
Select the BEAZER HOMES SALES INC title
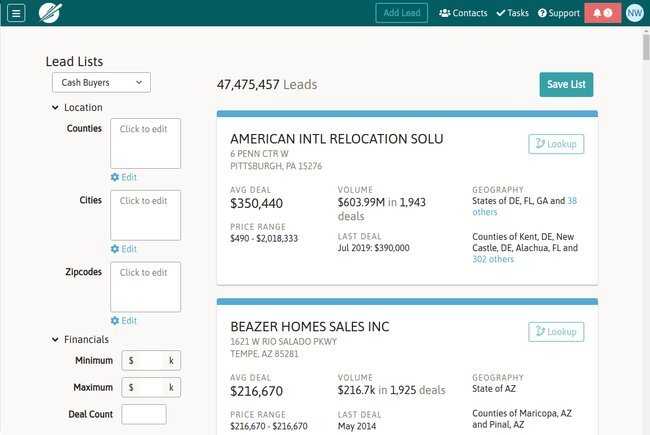coord(310,327)
